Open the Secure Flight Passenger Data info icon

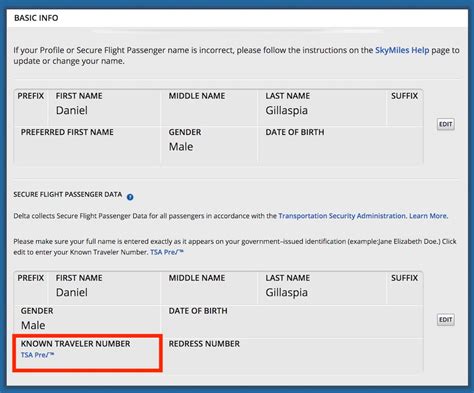point(130,197)
